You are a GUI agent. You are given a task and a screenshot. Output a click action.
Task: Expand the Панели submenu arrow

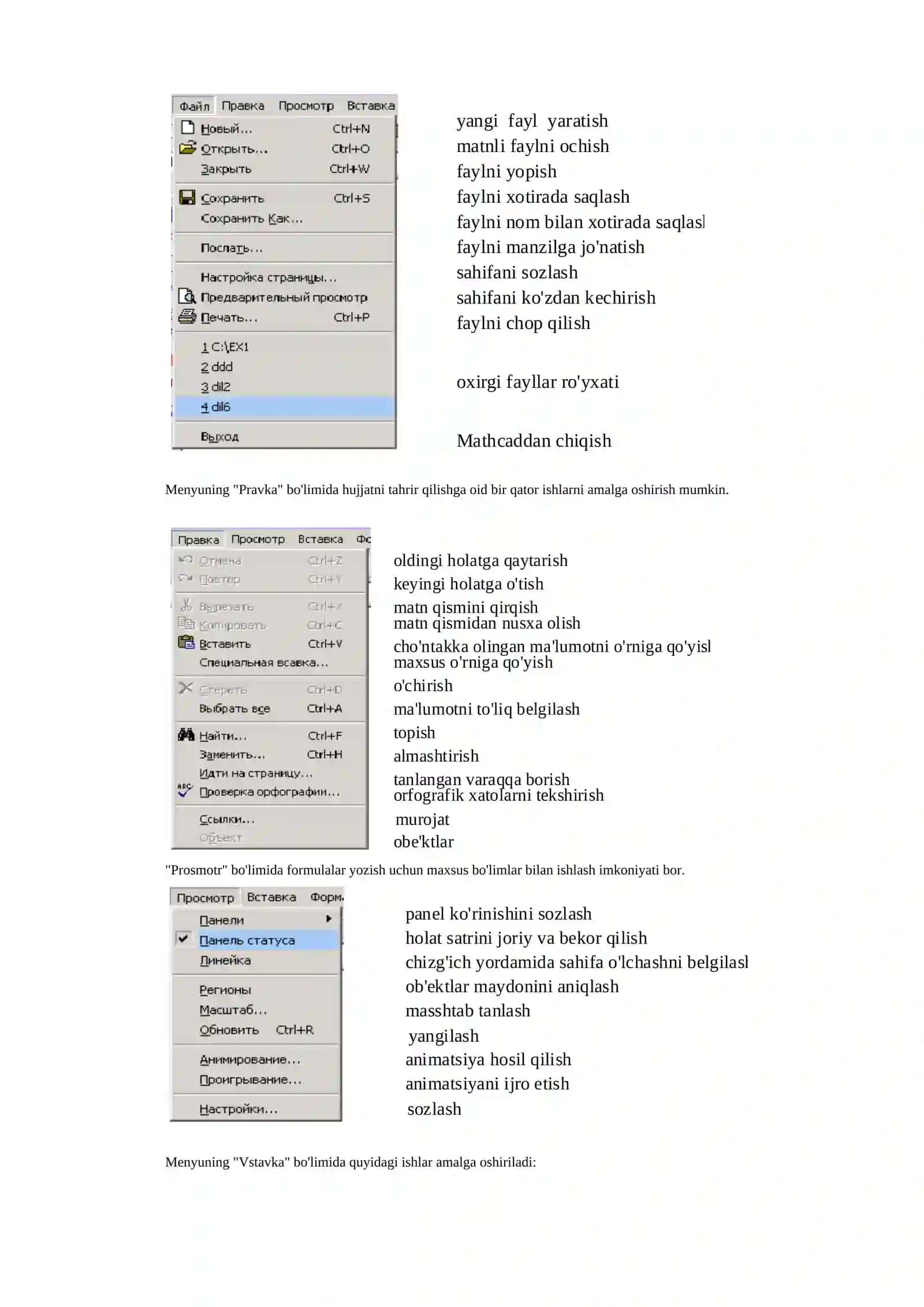pyautogui.click(x=329, y=919)
